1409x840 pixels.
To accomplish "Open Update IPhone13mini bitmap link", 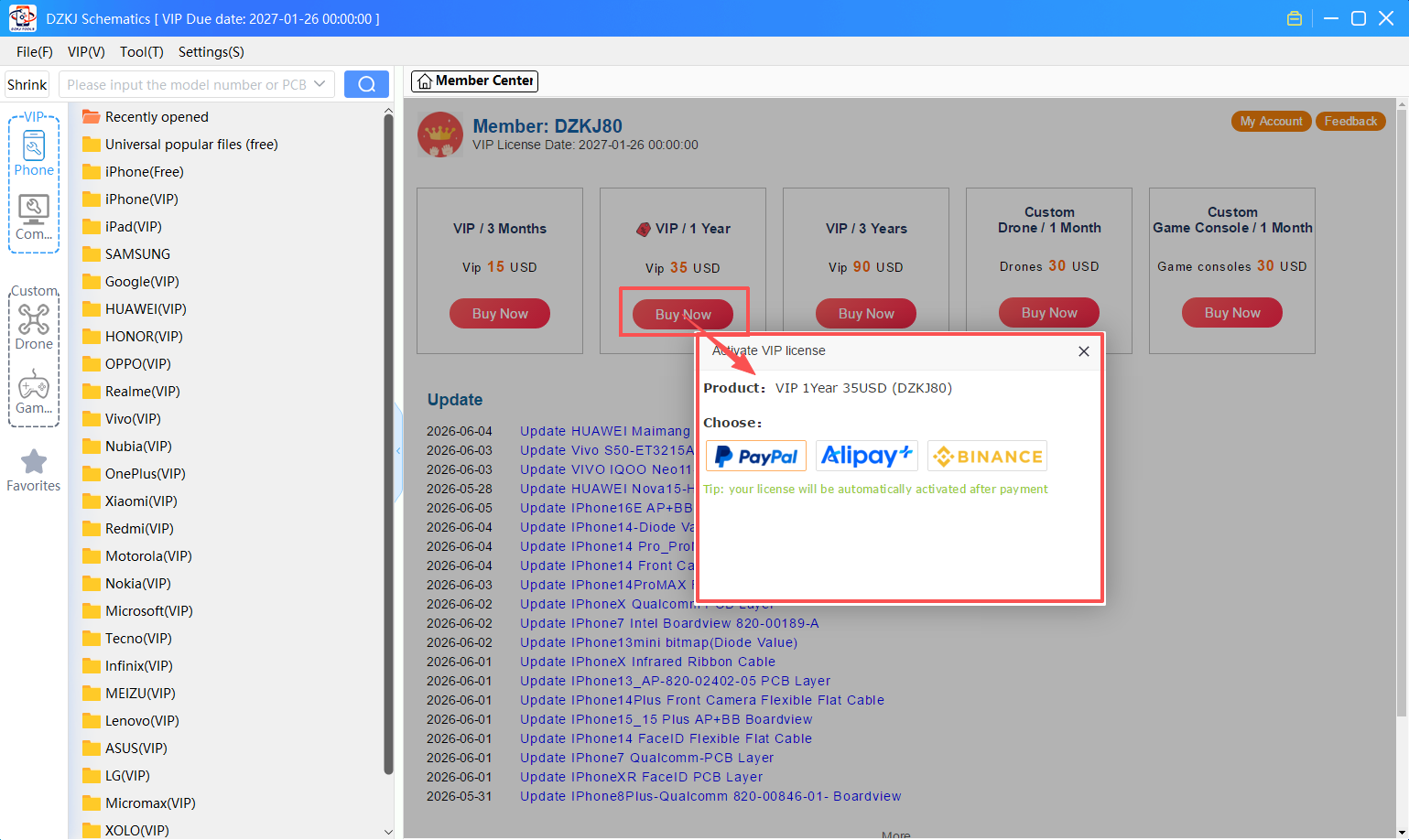I will tap(658, 642).
